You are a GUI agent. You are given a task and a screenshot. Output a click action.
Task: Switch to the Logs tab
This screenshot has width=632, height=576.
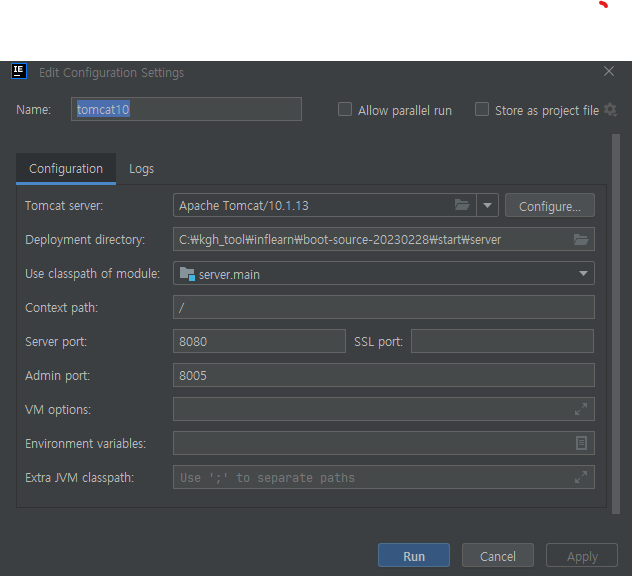click(141, 168)
